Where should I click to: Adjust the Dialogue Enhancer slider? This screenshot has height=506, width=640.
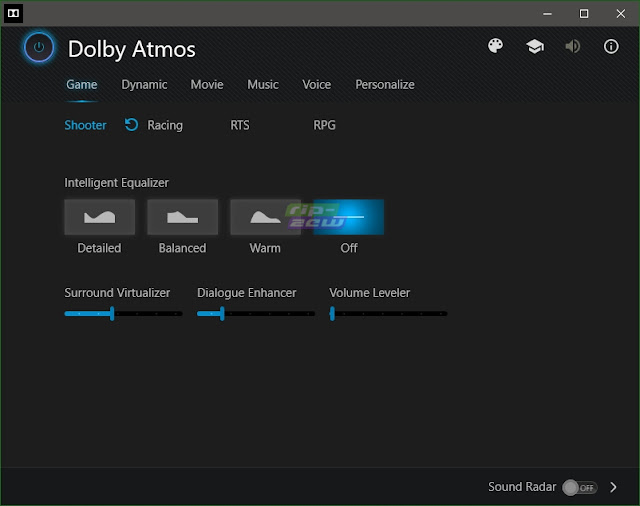point(256,314)
